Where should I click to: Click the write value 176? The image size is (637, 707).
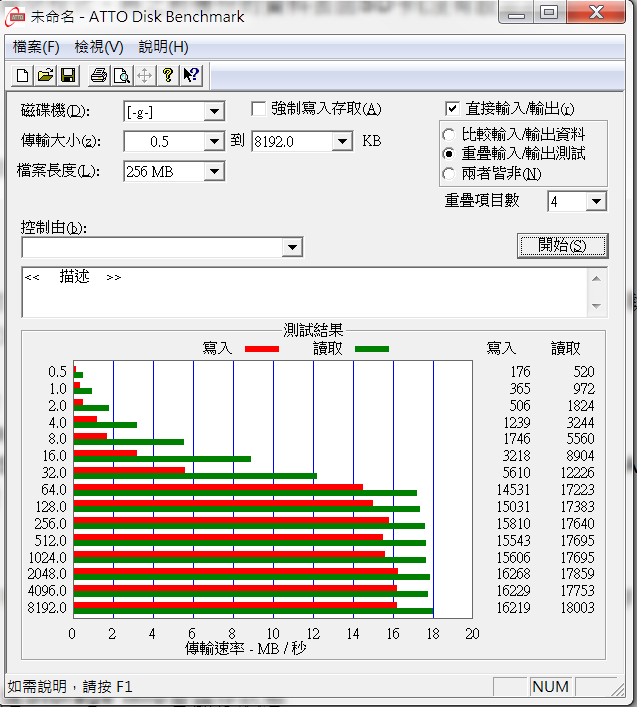pos(520,372)
